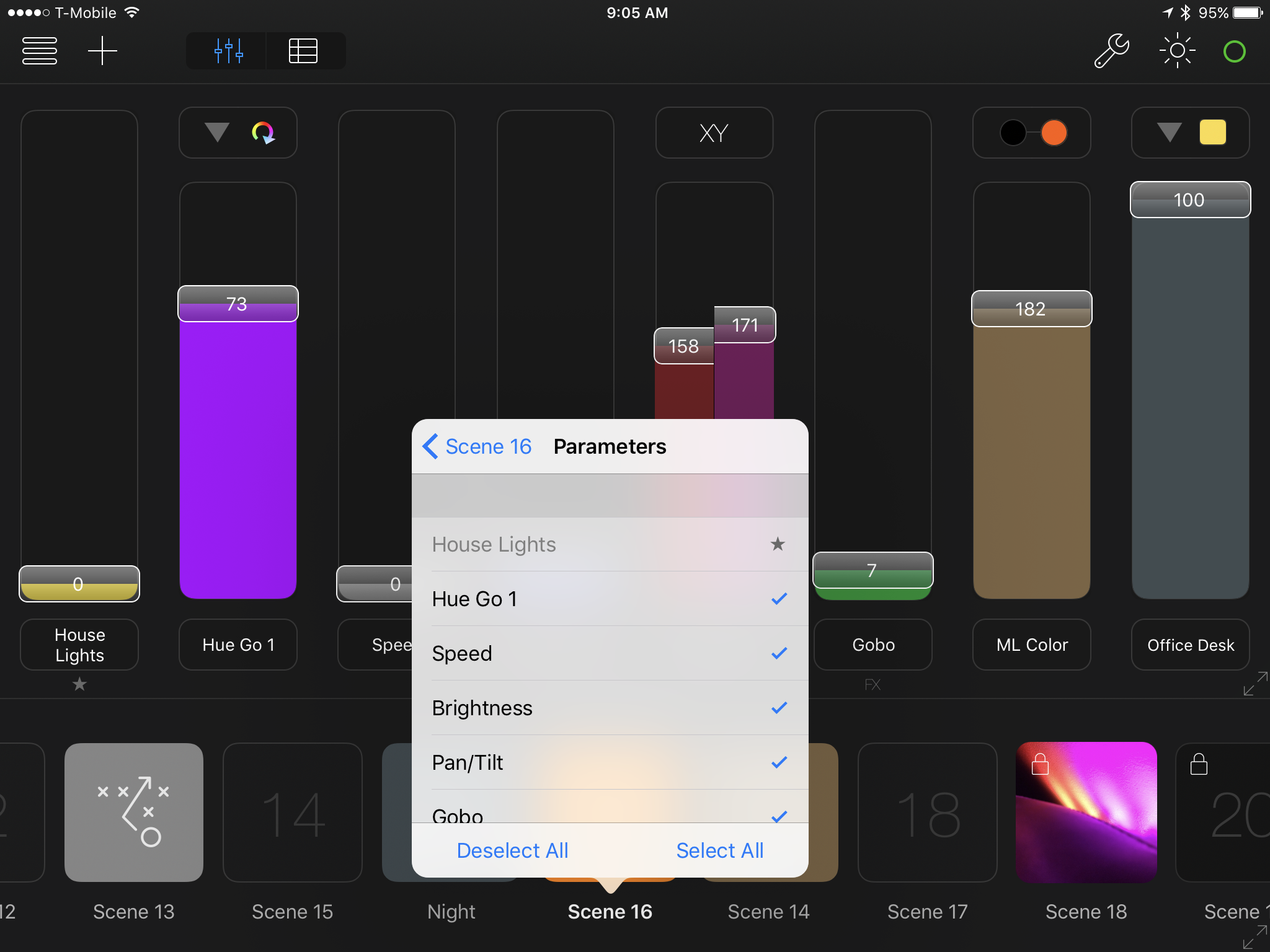Go back to Scene 16 in popover
Screen dimensions: 1270x952
[477, 446]
